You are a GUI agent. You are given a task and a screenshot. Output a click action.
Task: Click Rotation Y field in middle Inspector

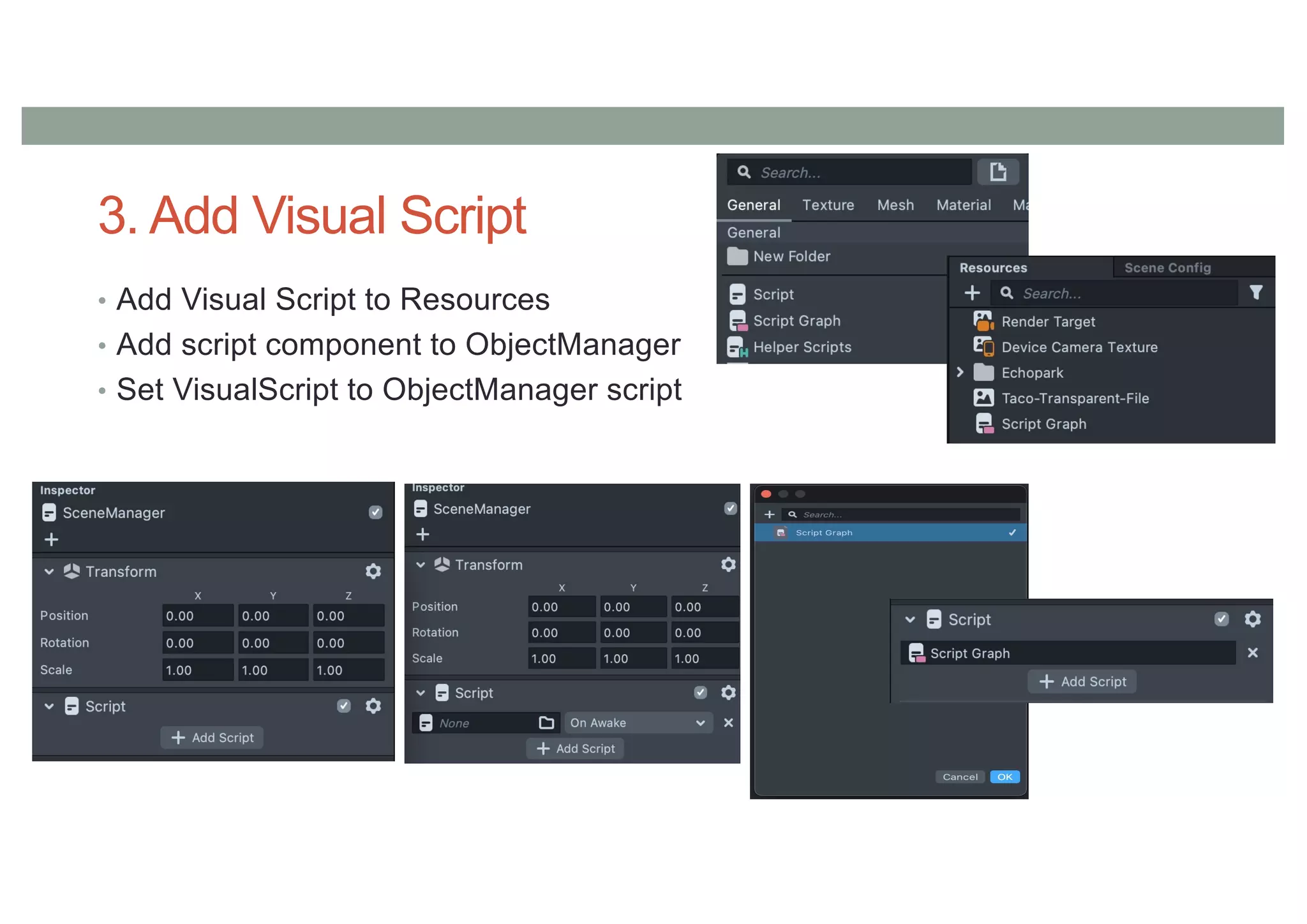pos(633,632)
